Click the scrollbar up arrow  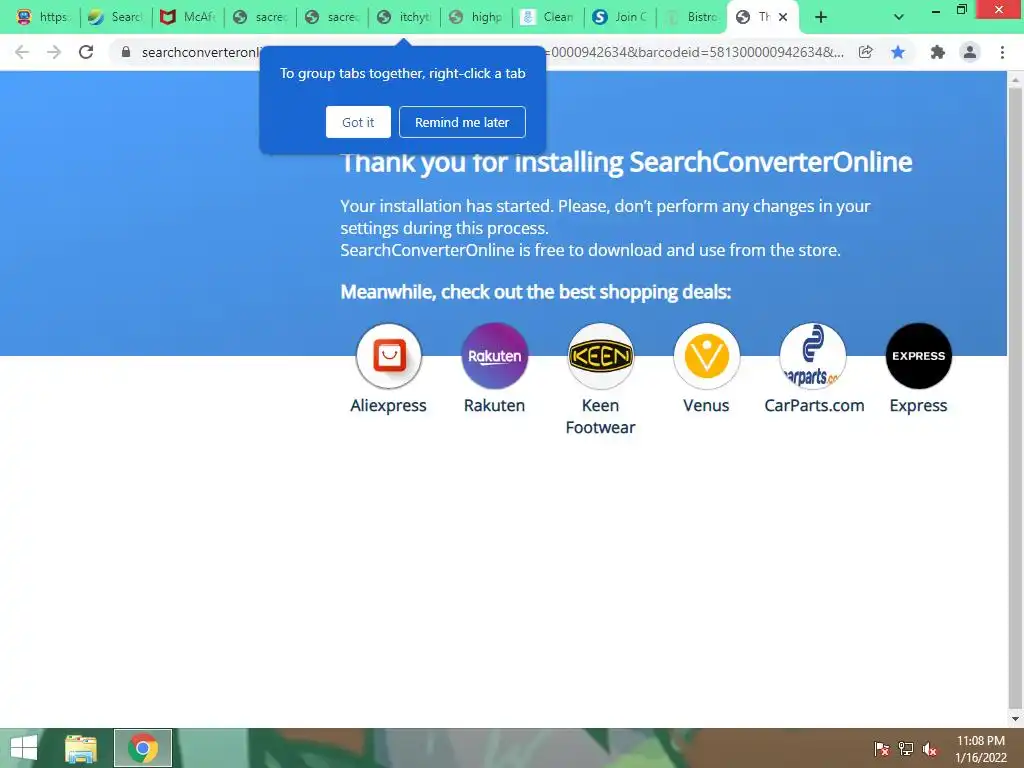pyautogui.click(x=1015, y=80)
